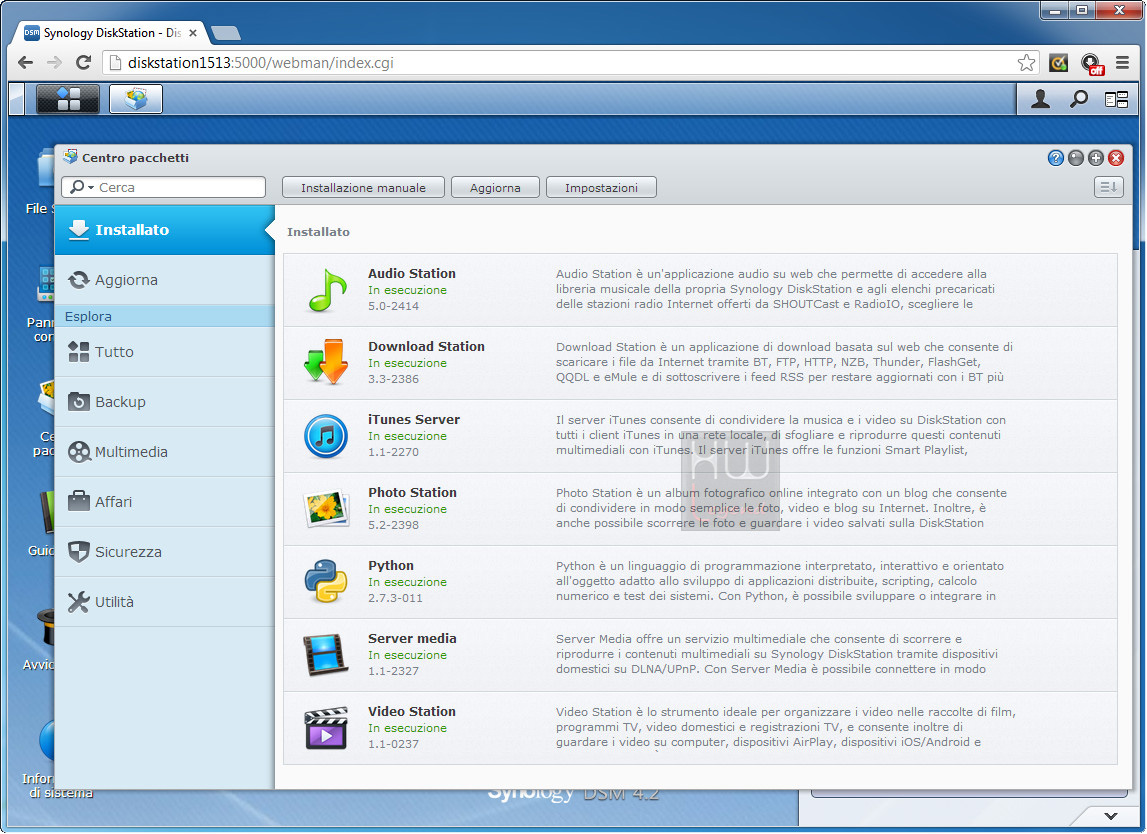The image size is (1147, 834).
Task: Open the iTunes Server package title
Action: [x=414, y=420]
